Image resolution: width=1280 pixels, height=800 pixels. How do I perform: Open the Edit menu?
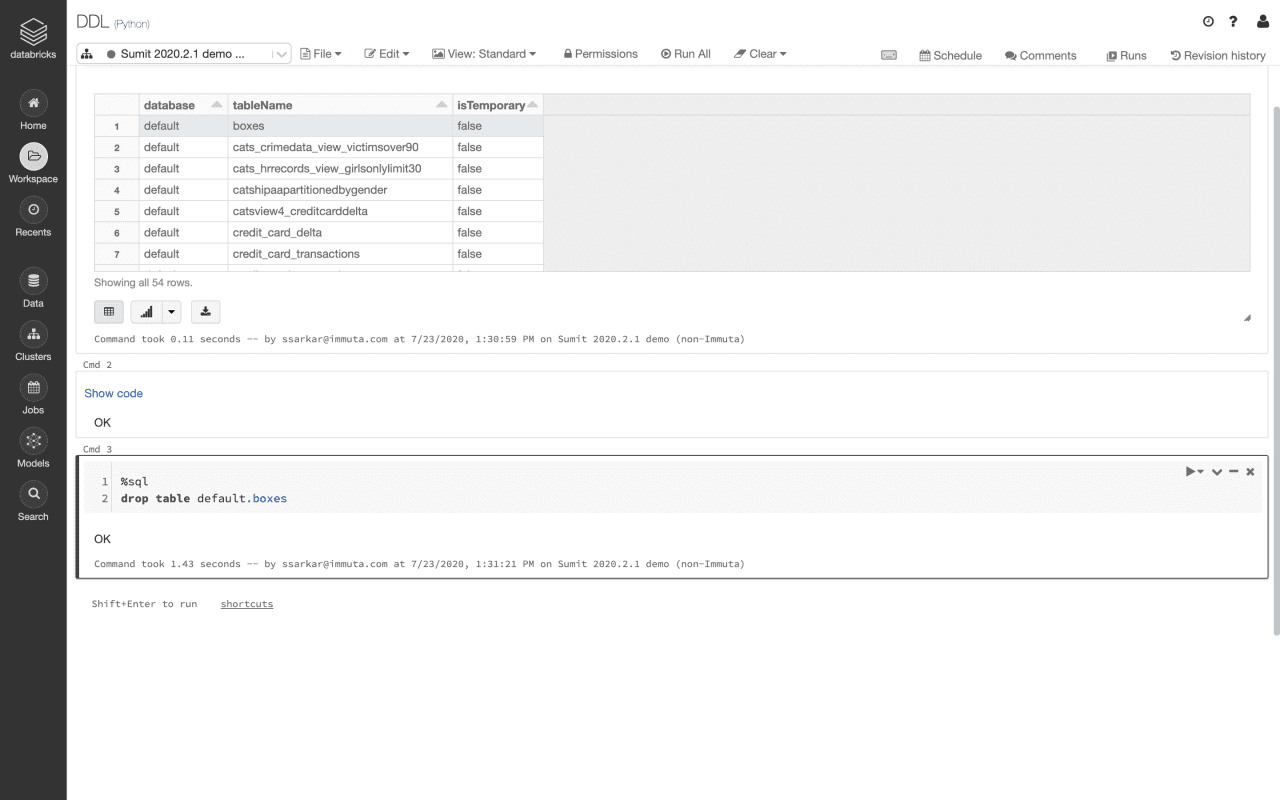[x=387, y=54]
